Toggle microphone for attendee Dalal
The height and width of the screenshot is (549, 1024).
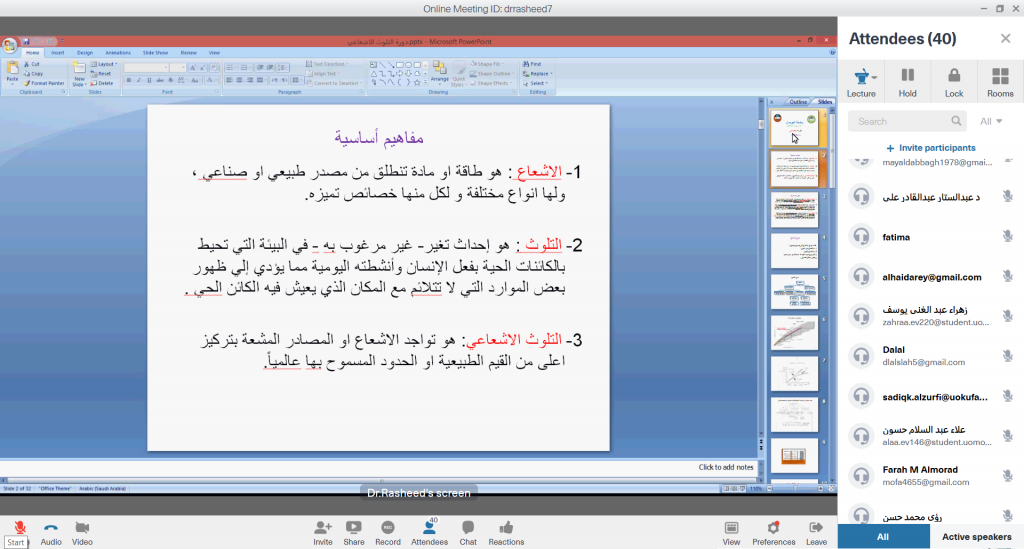coord(1007,356)
